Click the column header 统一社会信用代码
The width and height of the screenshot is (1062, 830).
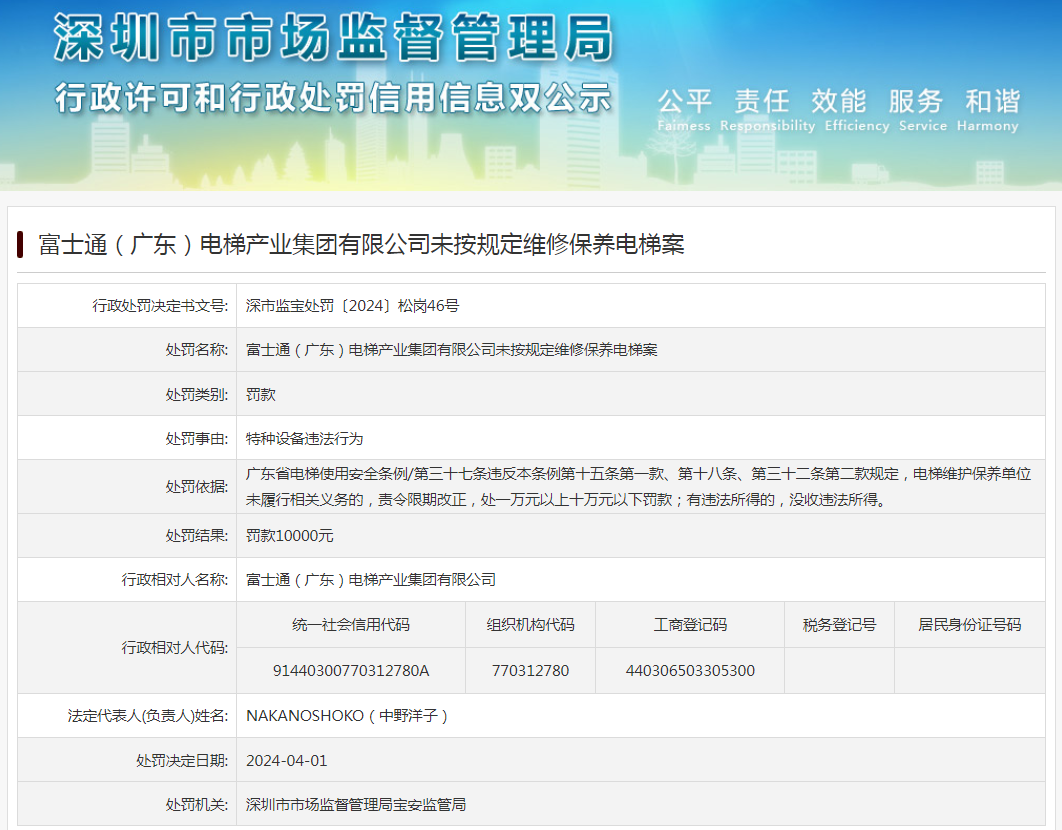click(351, 625)
